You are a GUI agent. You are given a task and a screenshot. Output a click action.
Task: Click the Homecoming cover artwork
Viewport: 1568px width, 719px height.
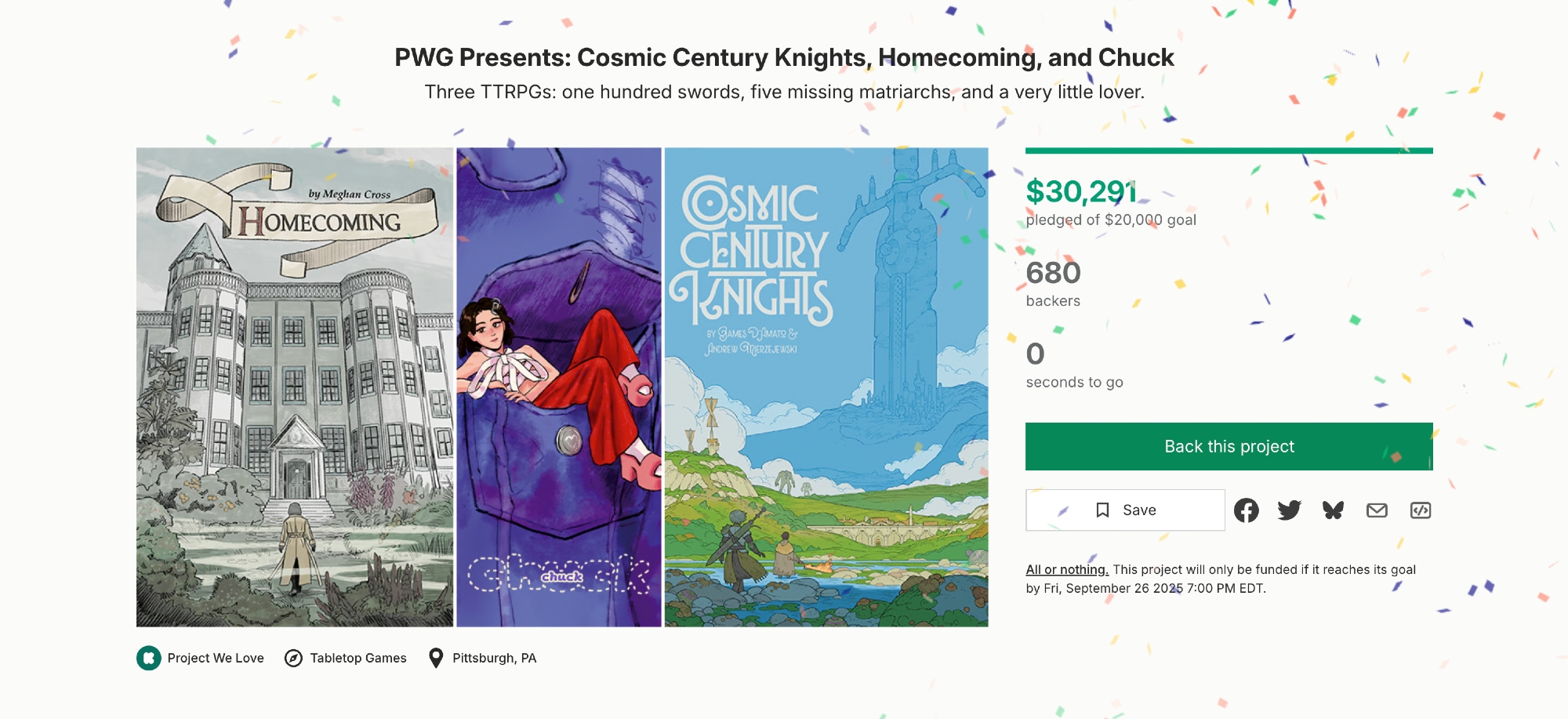[x=295, y=387]
